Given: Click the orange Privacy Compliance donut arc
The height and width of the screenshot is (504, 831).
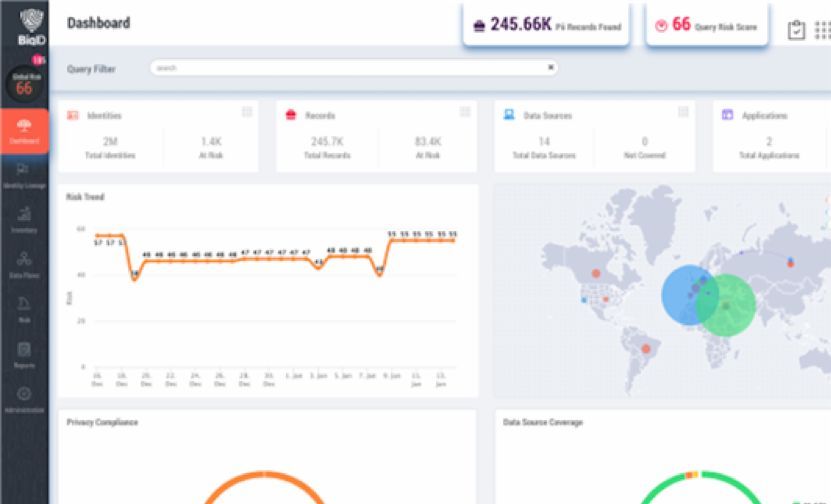Looking at the screenshot, I should point(264,474).
